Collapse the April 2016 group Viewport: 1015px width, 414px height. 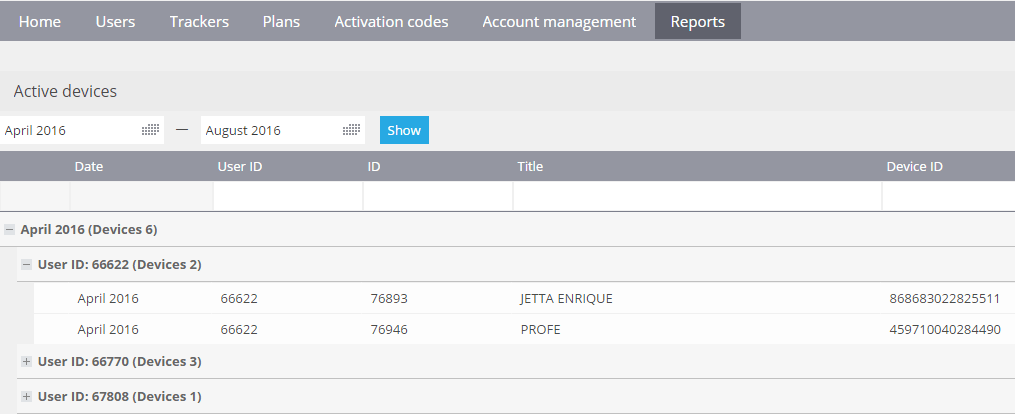coord(9,230)
